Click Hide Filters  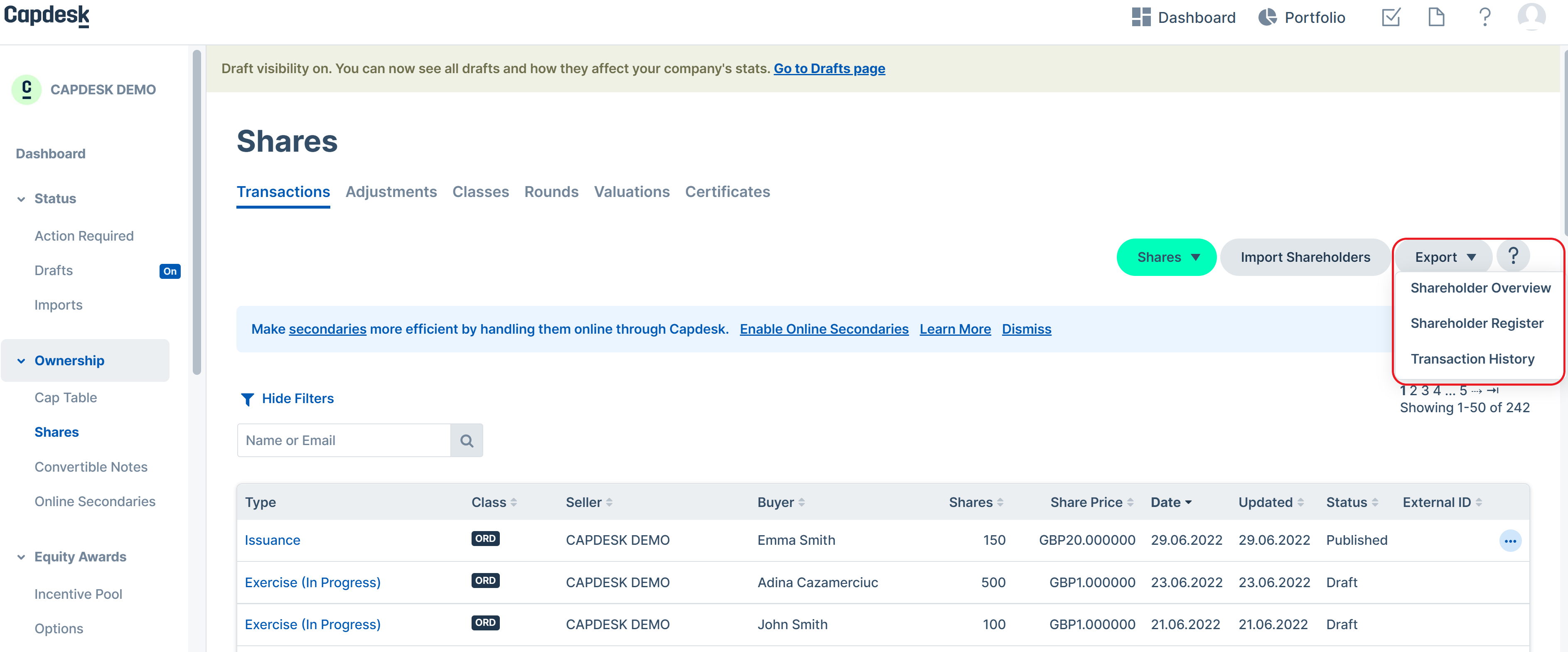click(x=297, y=399)
